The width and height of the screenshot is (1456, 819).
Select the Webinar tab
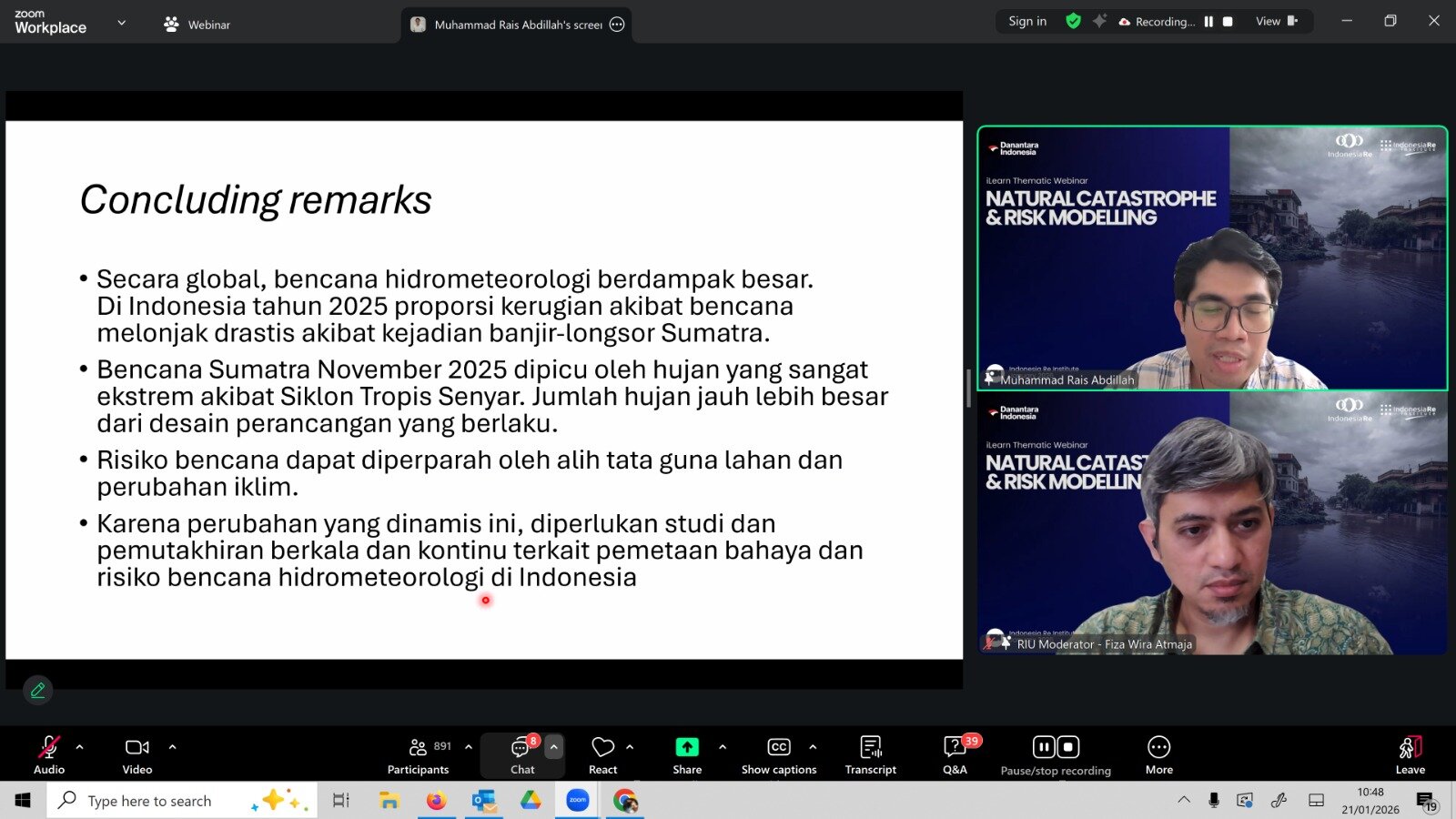point(197,25)
